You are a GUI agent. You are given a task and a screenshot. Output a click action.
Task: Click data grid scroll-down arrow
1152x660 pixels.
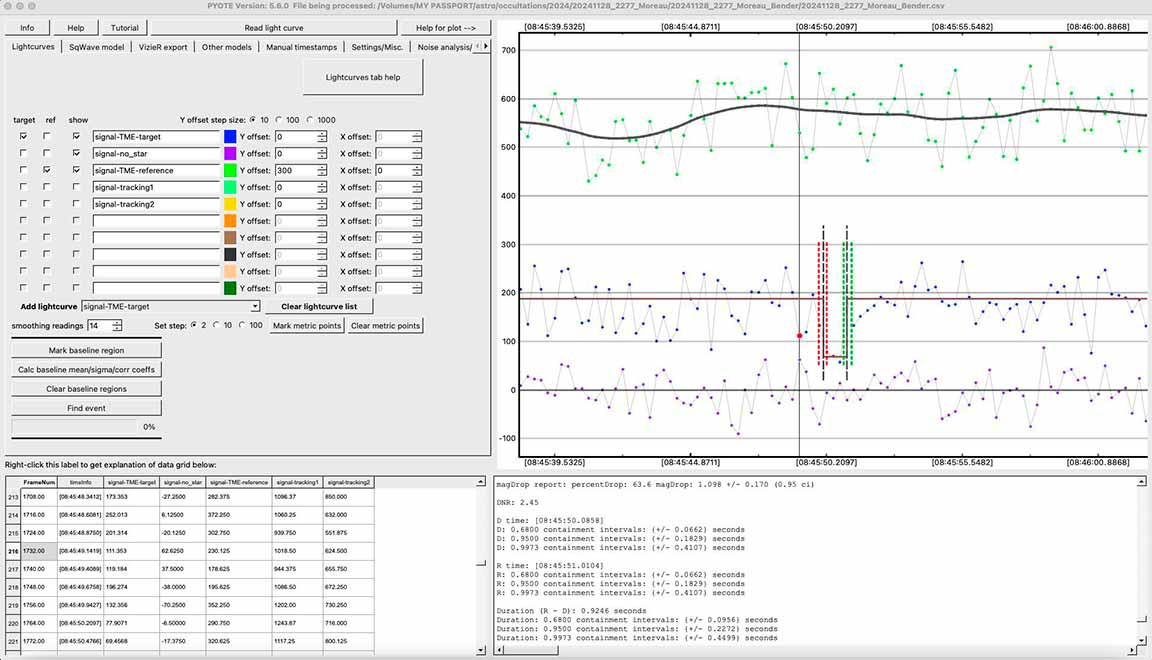481,650
